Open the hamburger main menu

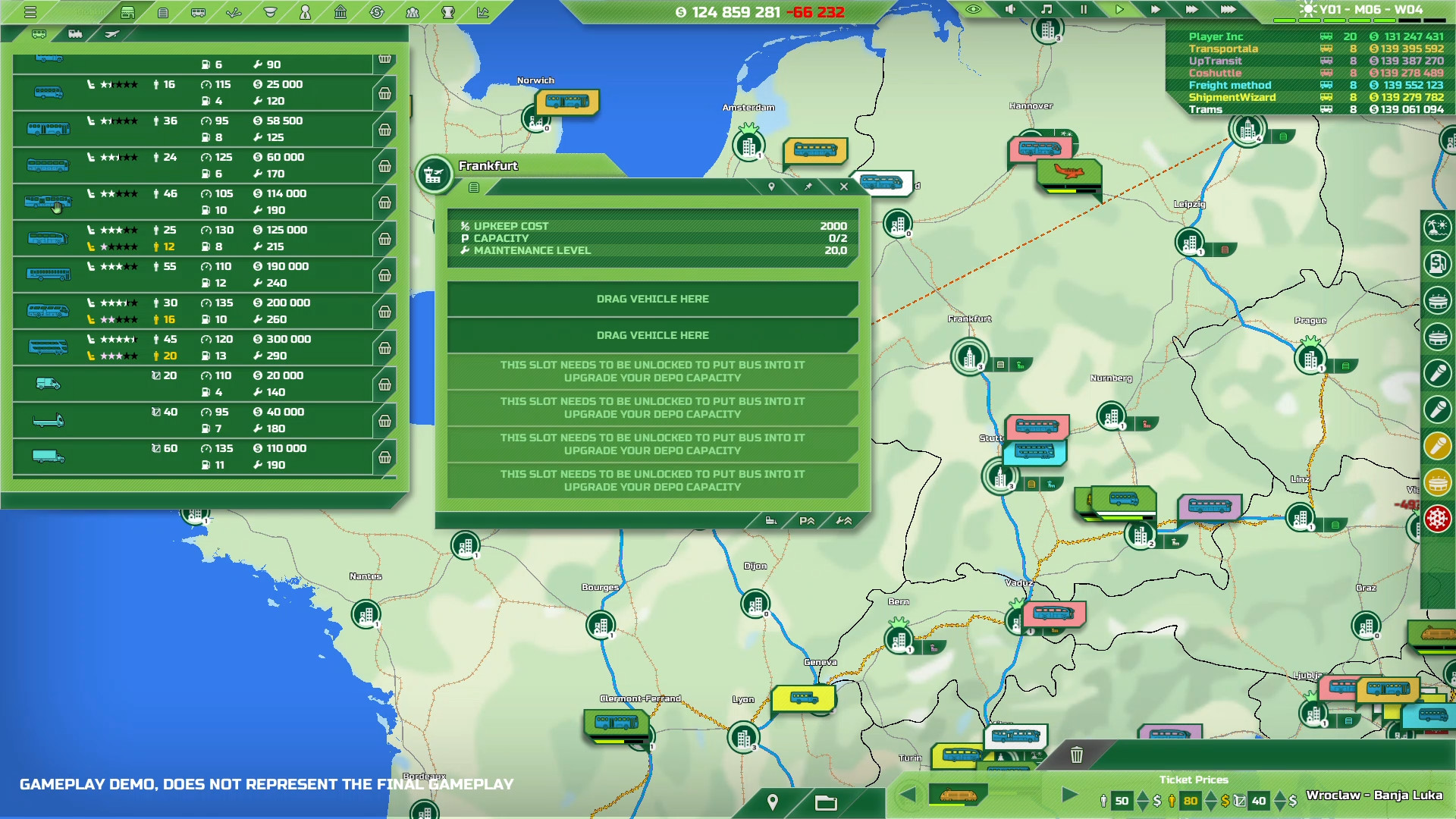click(30, 12)
